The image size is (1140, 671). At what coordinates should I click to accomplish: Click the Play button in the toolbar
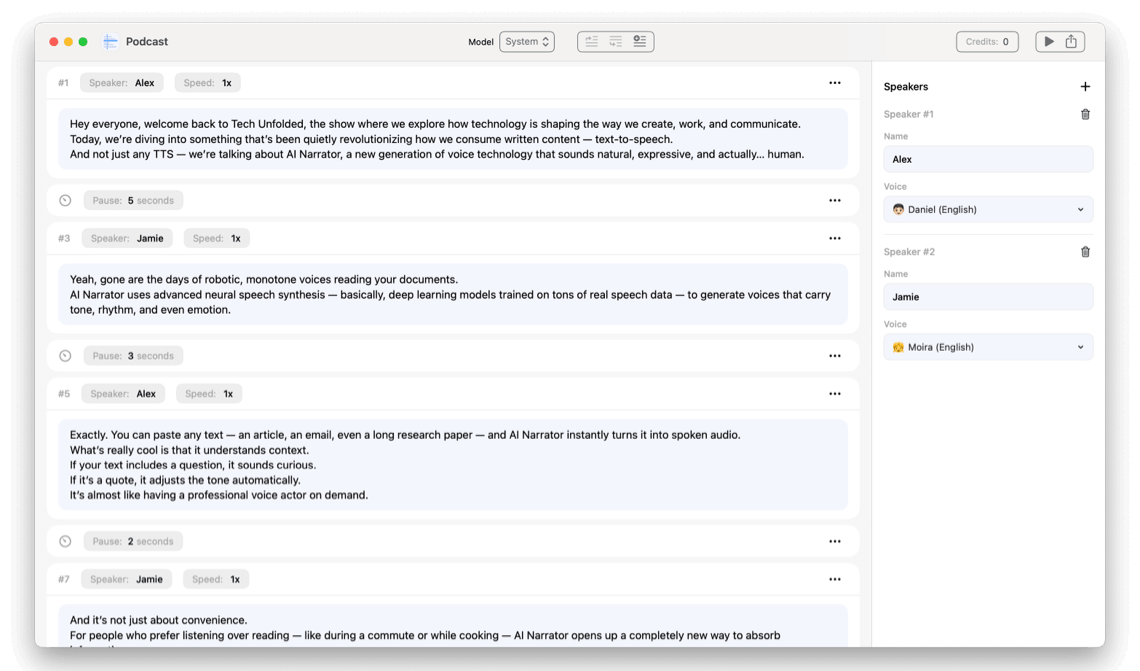click(1048, 42)
